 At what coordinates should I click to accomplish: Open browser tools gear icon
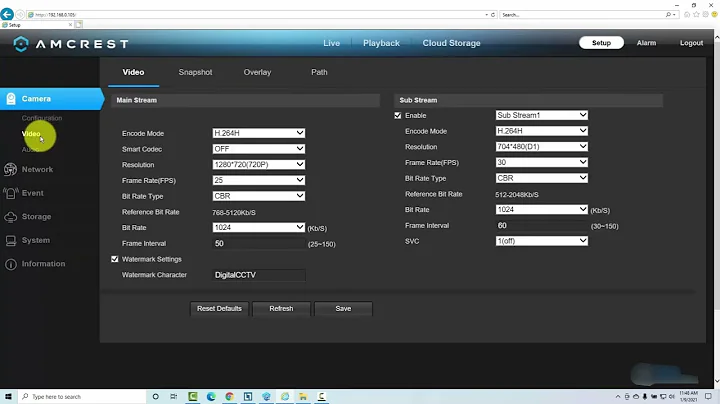pos(705,15)
